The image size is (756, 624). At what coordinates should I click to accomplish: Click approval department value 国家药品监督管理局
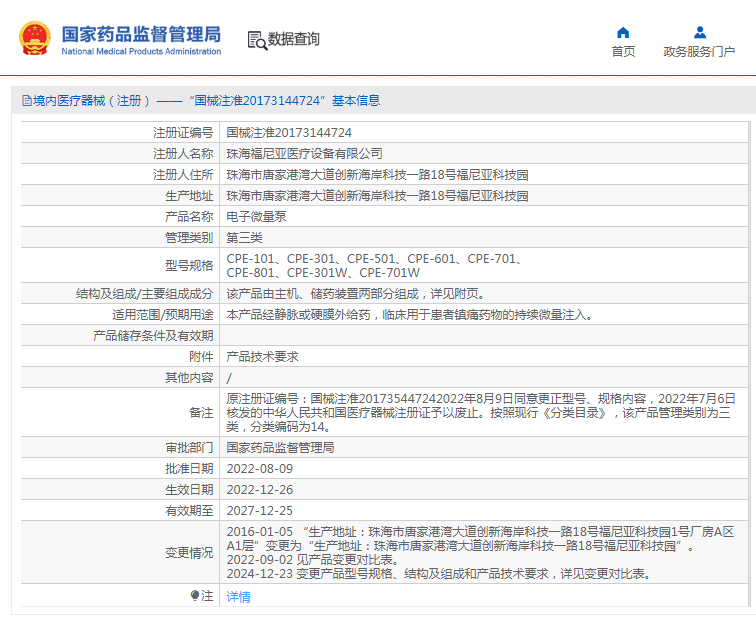[x=280, y=448]
